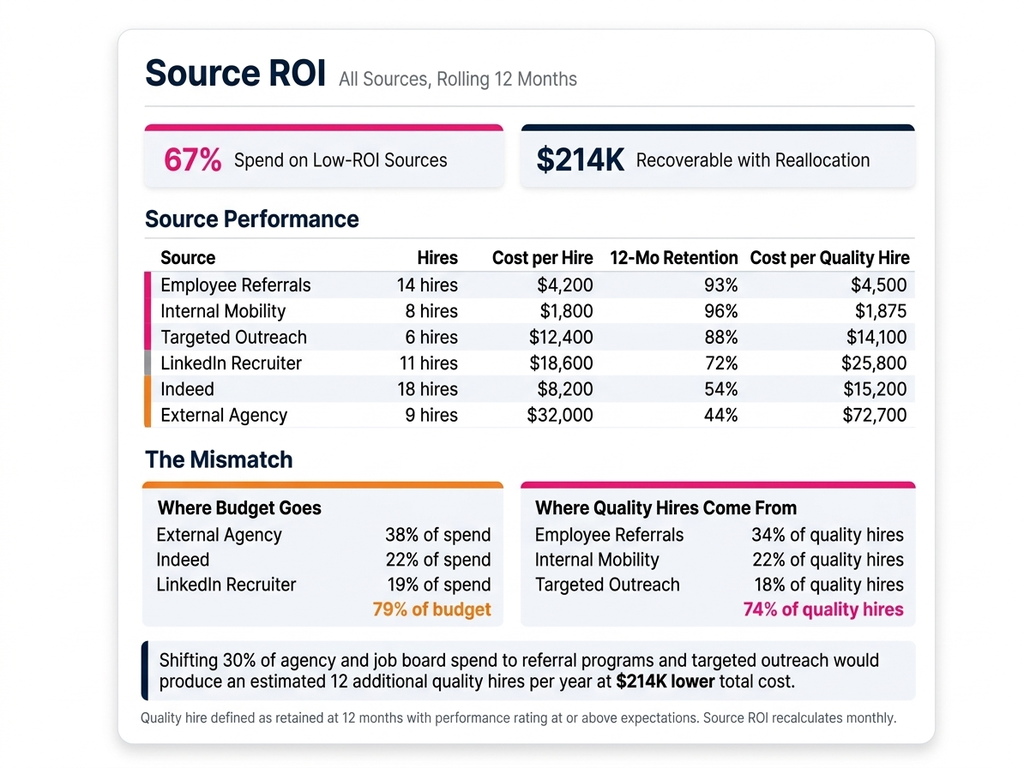The width and height of the screenshot is (1024, 768).
Task: Click the pink 74% of quality hires total
Action: 822,610
